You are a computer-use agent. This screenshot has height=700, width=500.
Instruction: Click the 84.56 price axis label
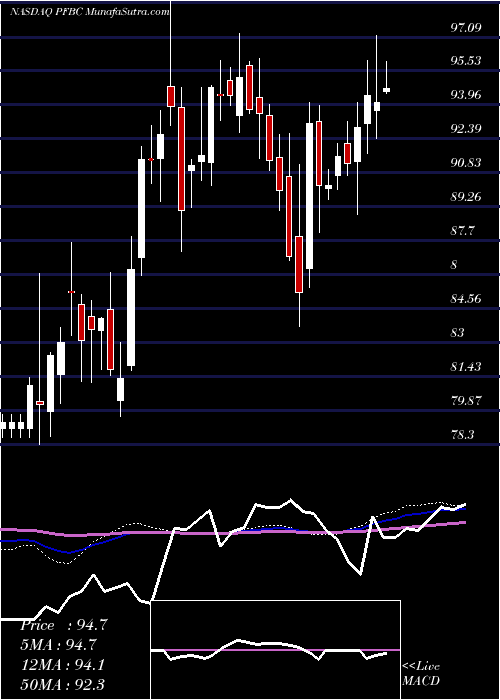point(466,299)
